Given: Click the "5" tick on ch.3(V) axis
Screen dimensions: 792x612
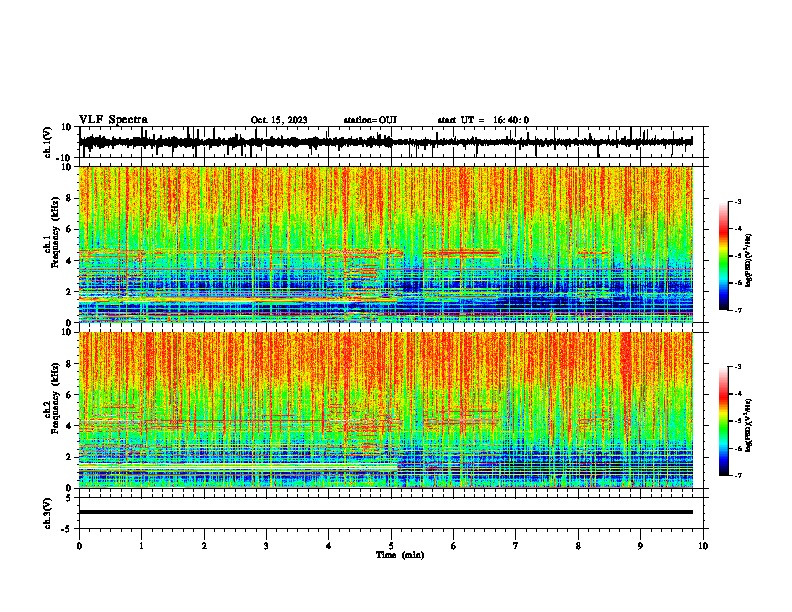Looking at the screenshot, I should (x=69, y=497).
